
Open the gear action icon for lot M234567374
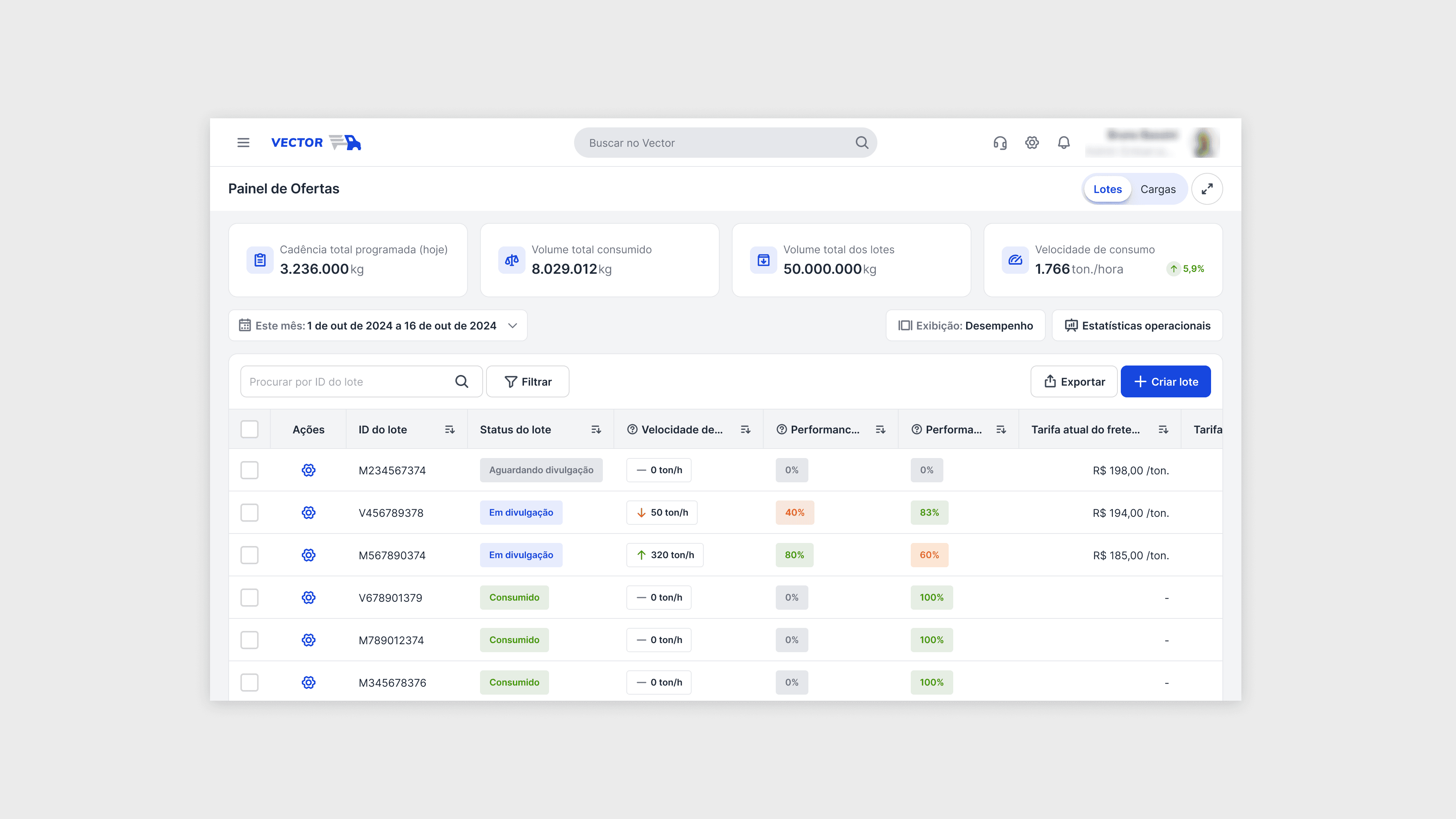click(308, 470)
